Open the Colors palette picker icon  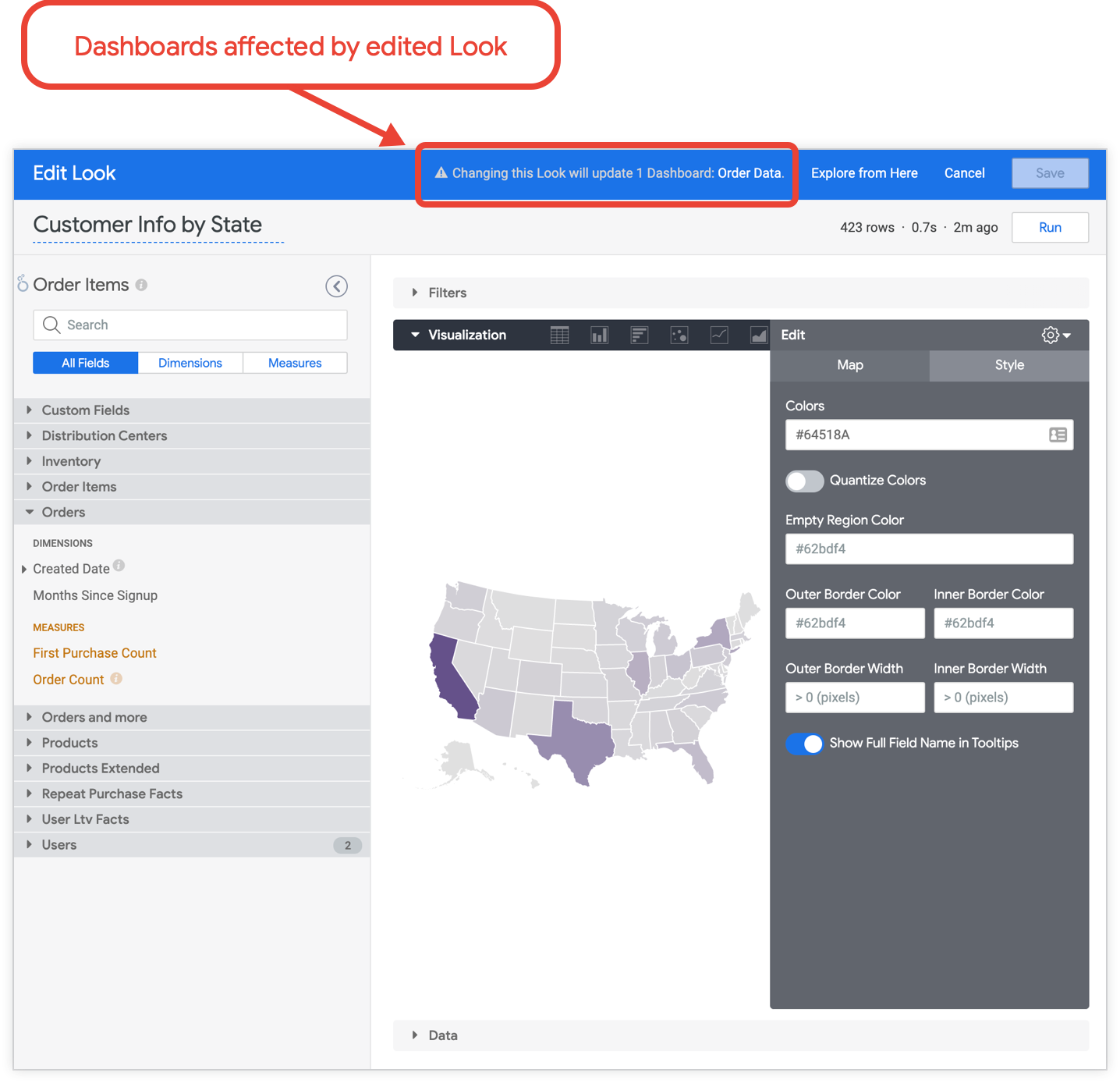coord(1058,435)
